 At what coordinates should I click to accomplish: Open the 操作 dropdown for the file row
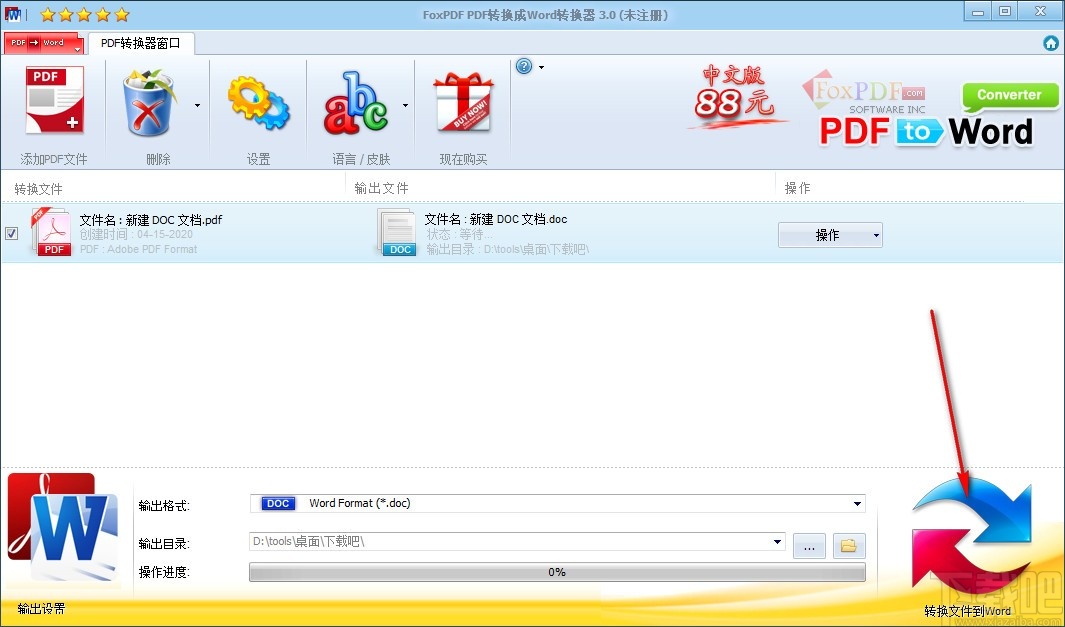coord(830,235)
